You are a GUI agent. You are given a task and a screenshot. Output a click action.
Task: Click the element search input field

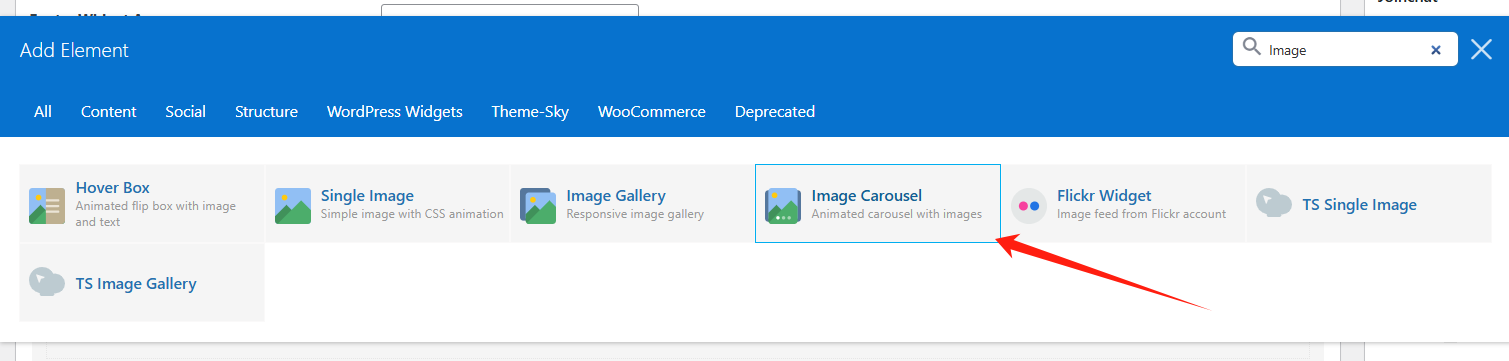1344,49
